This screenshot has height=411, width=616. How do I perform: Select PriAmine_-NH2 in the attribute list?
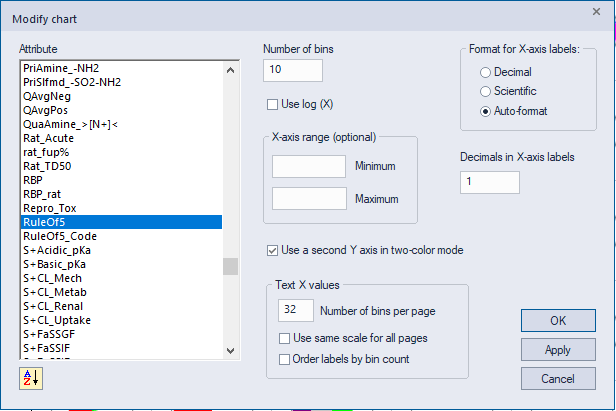pos(121,68)
